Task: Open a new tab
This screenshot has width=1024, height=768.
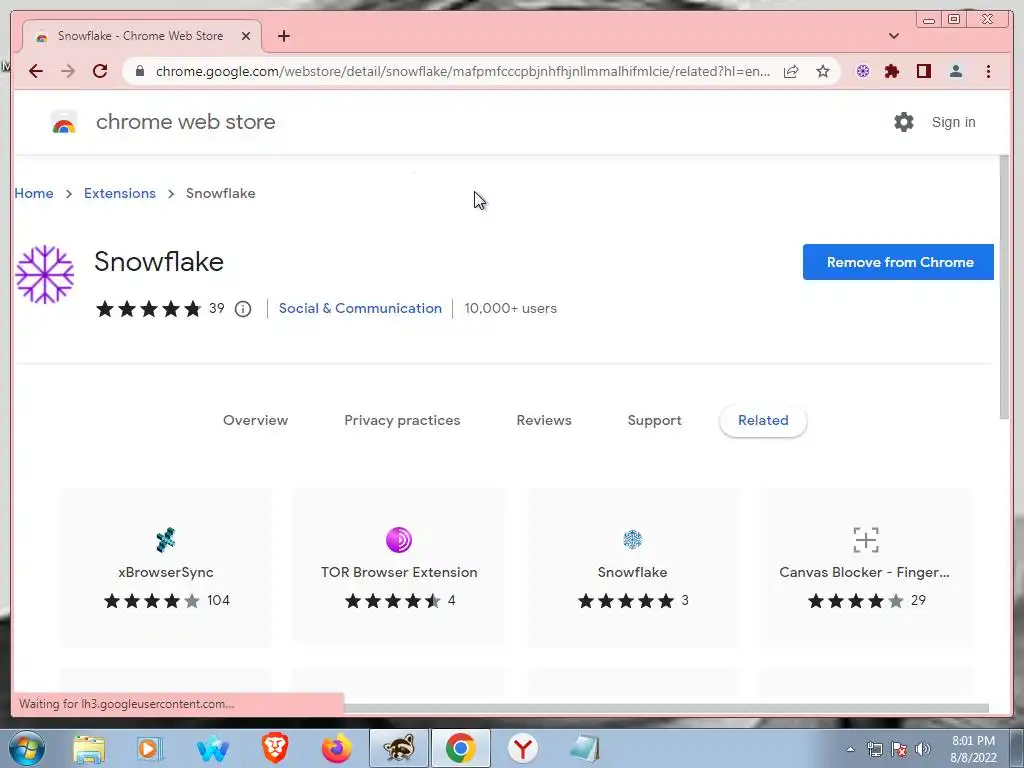Action: pyautogui.click(x=283, y=36)
